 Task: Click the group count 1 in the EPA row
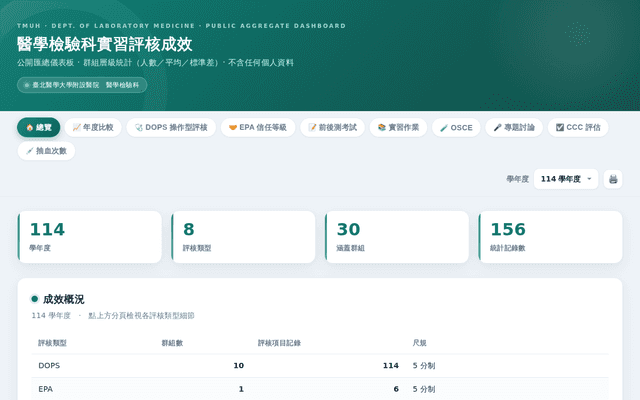click(241, 389)
